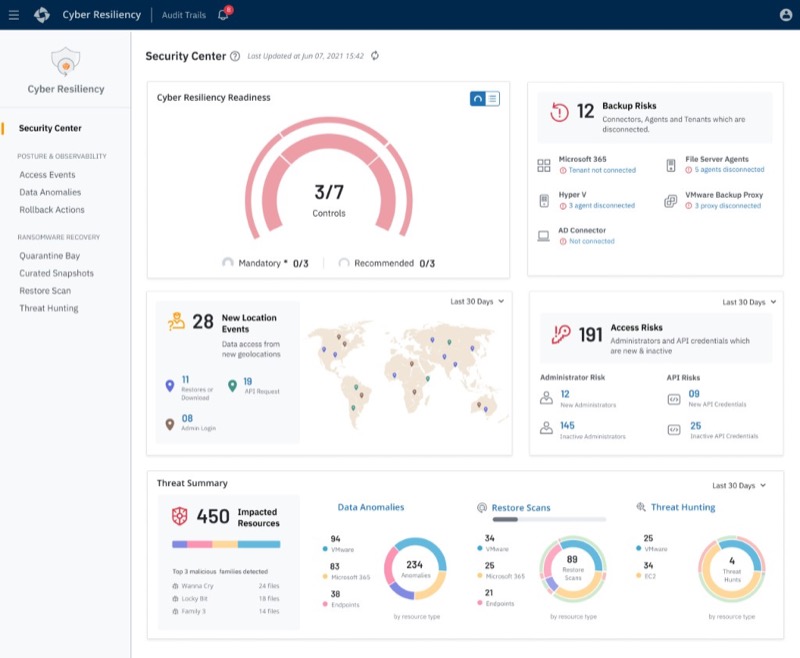This screenshot has height=658, width=800.
Task: Click the Cyber Resiliency logo icon in header
Action: point(42,15)
